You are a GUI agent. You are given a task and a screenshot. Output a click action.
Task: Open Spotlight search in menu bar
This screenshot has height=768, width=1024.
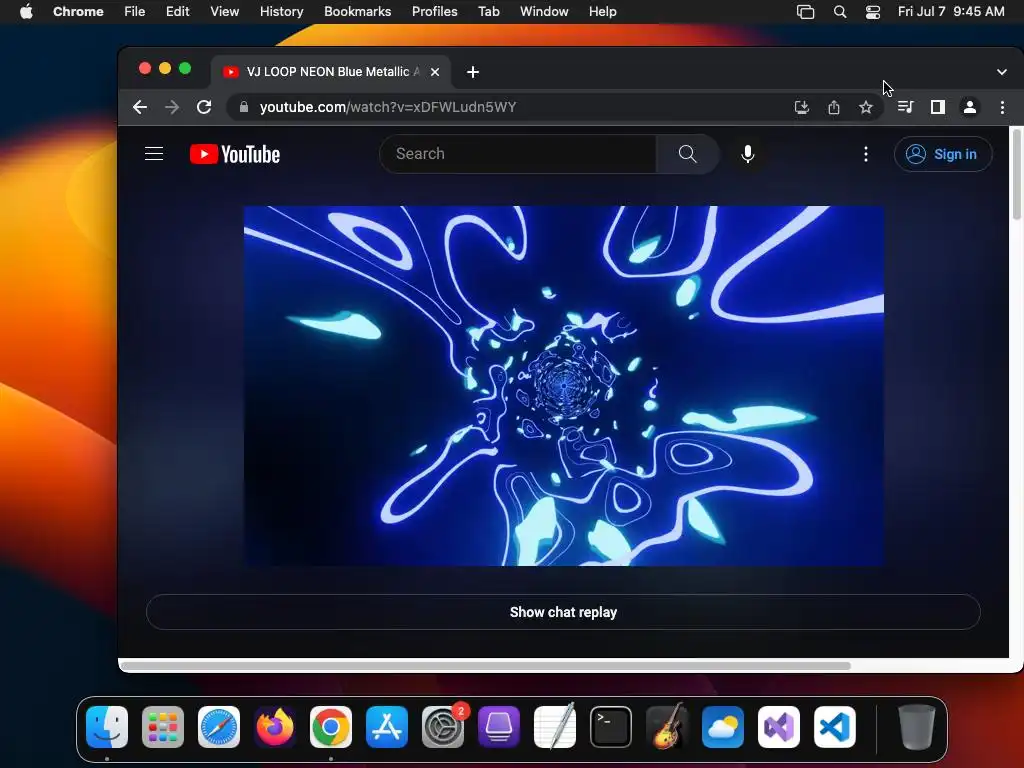click(840, 12)
